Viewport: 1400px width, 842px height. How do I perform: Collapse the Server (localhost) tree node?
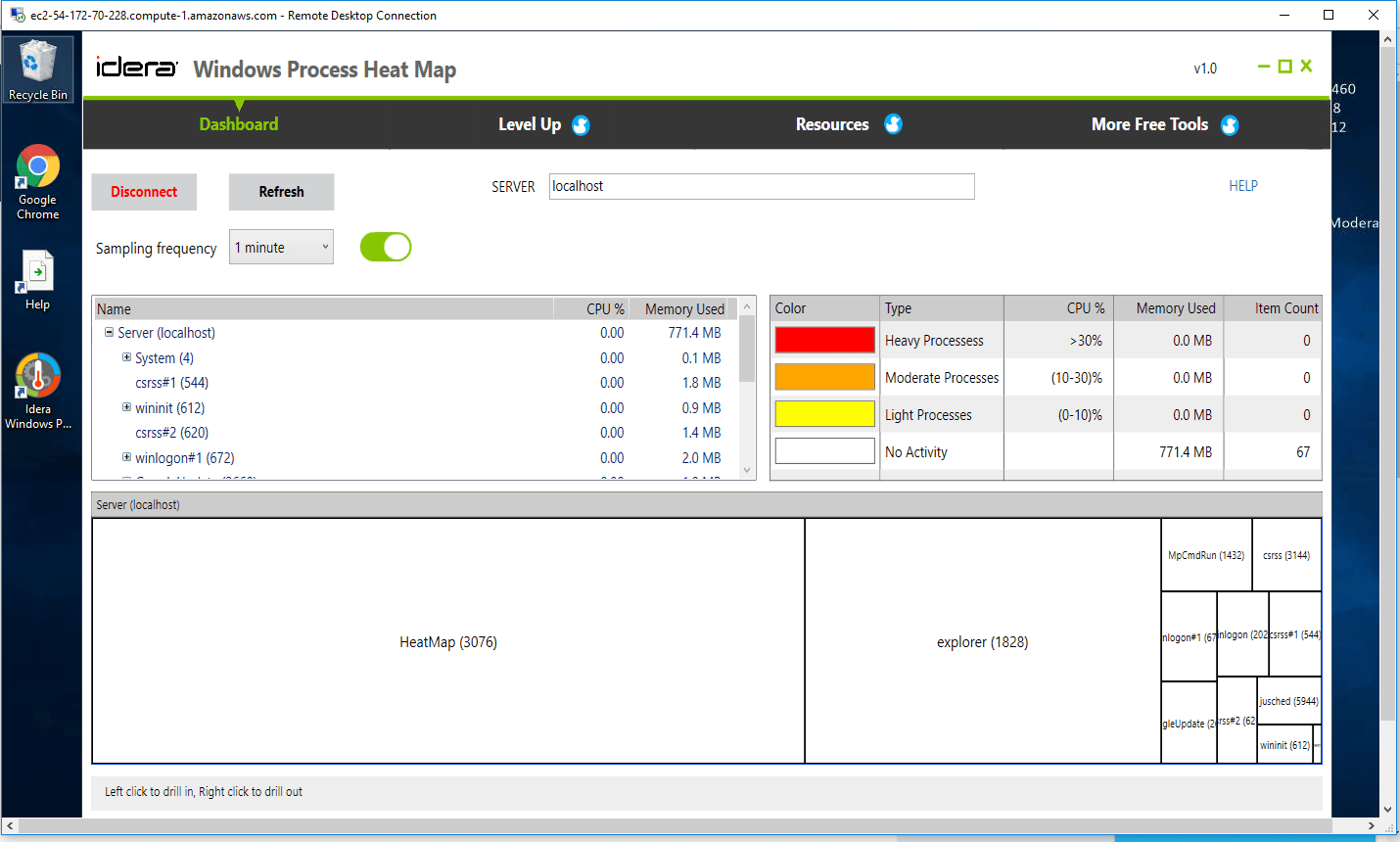tap(109, 333)
